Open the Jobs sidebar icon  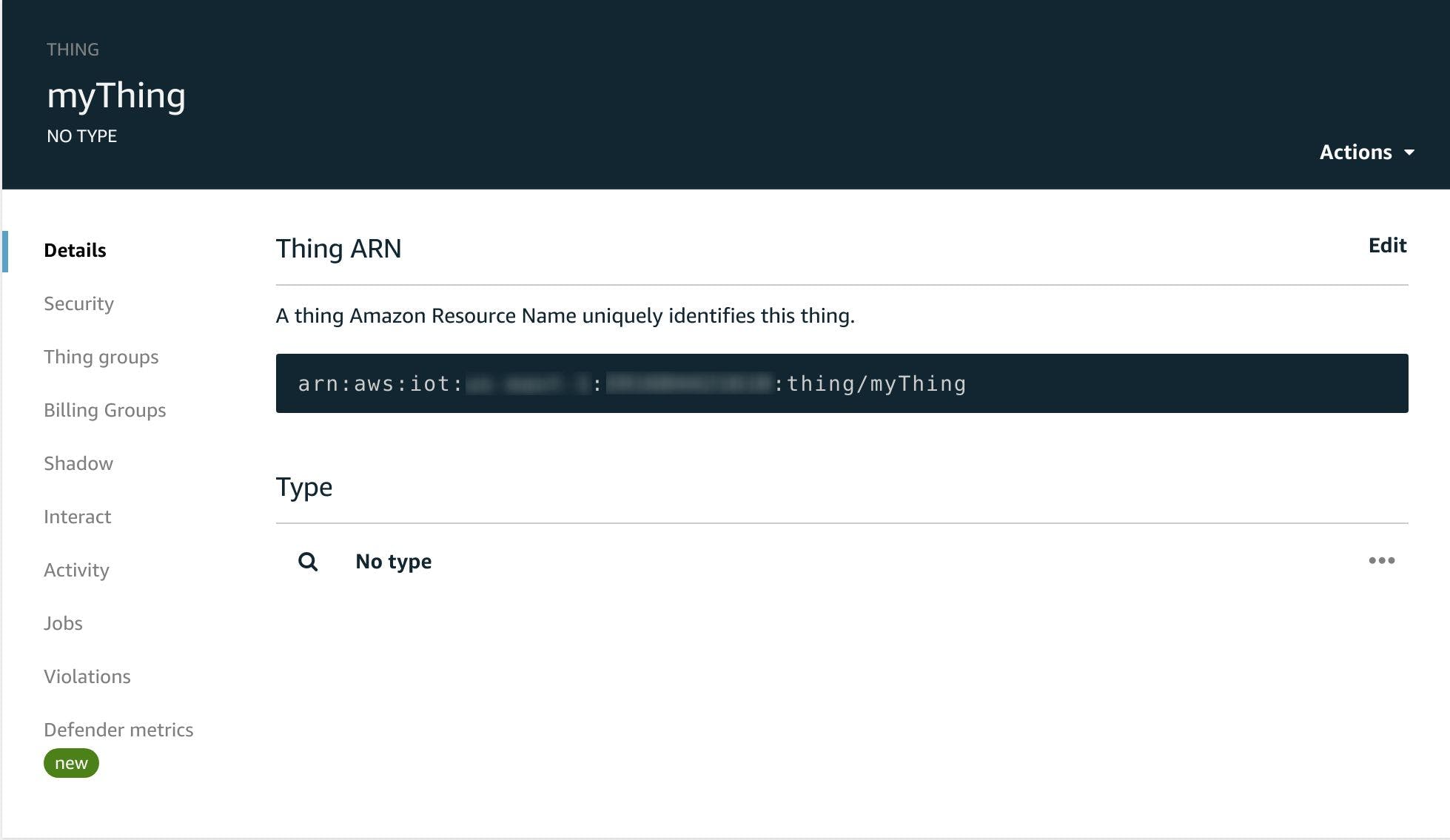62,621
